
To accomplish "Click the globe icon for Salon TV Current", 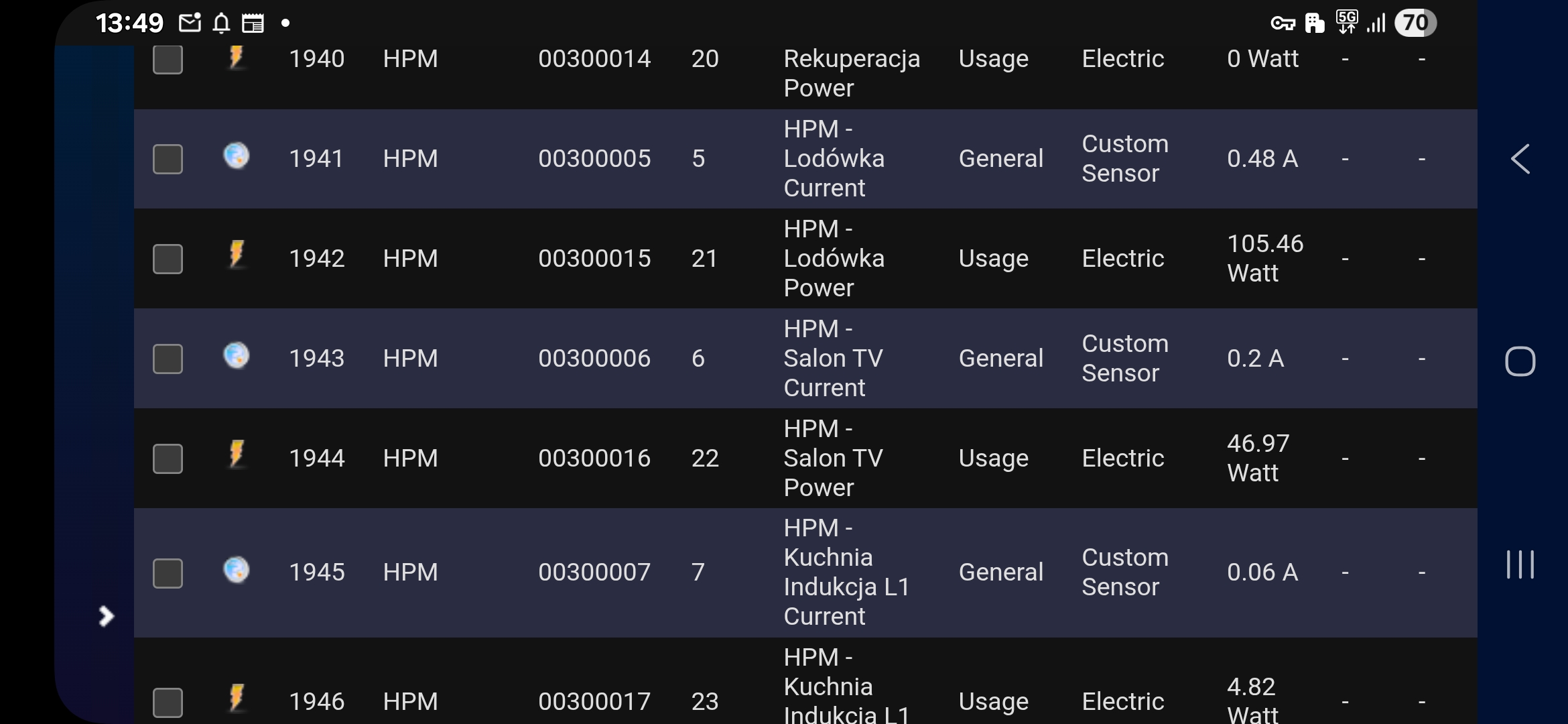I will click(x=236, y=355).
